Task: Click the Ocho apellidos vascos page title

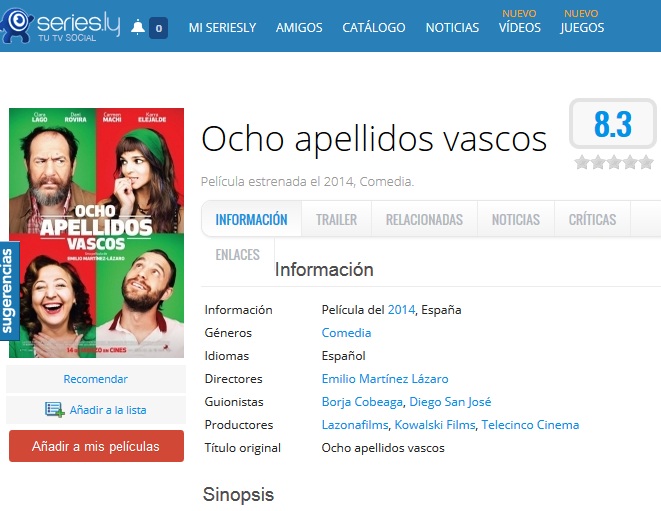Action: (x=374, y=139)
